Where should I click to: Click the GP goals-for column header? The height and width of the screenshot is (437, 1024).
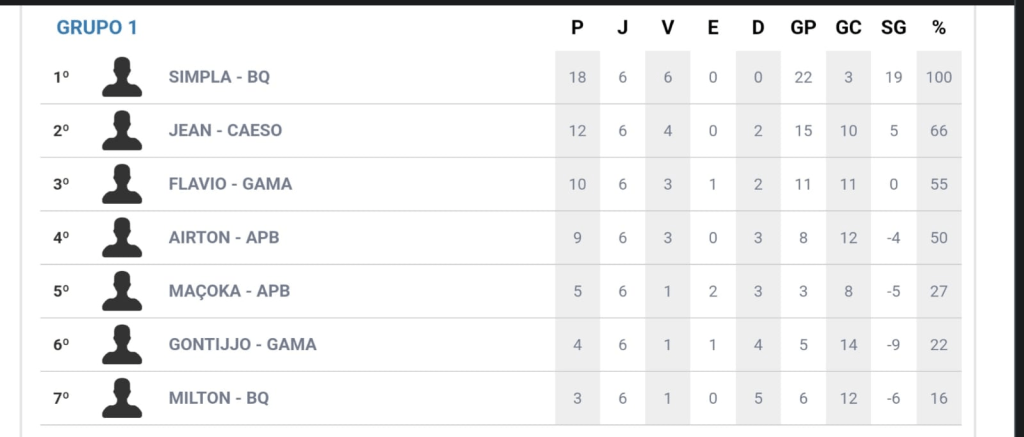click(x=803, y=28)
